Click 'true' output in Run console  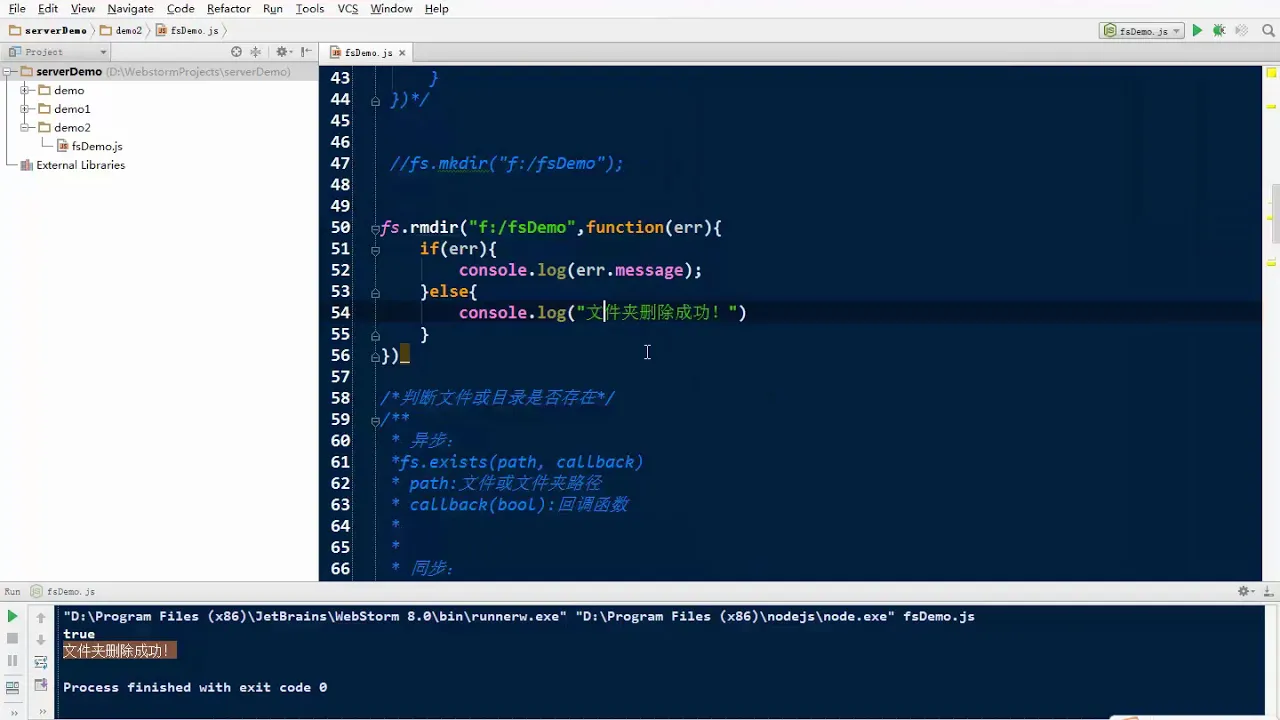coord(79,634)
